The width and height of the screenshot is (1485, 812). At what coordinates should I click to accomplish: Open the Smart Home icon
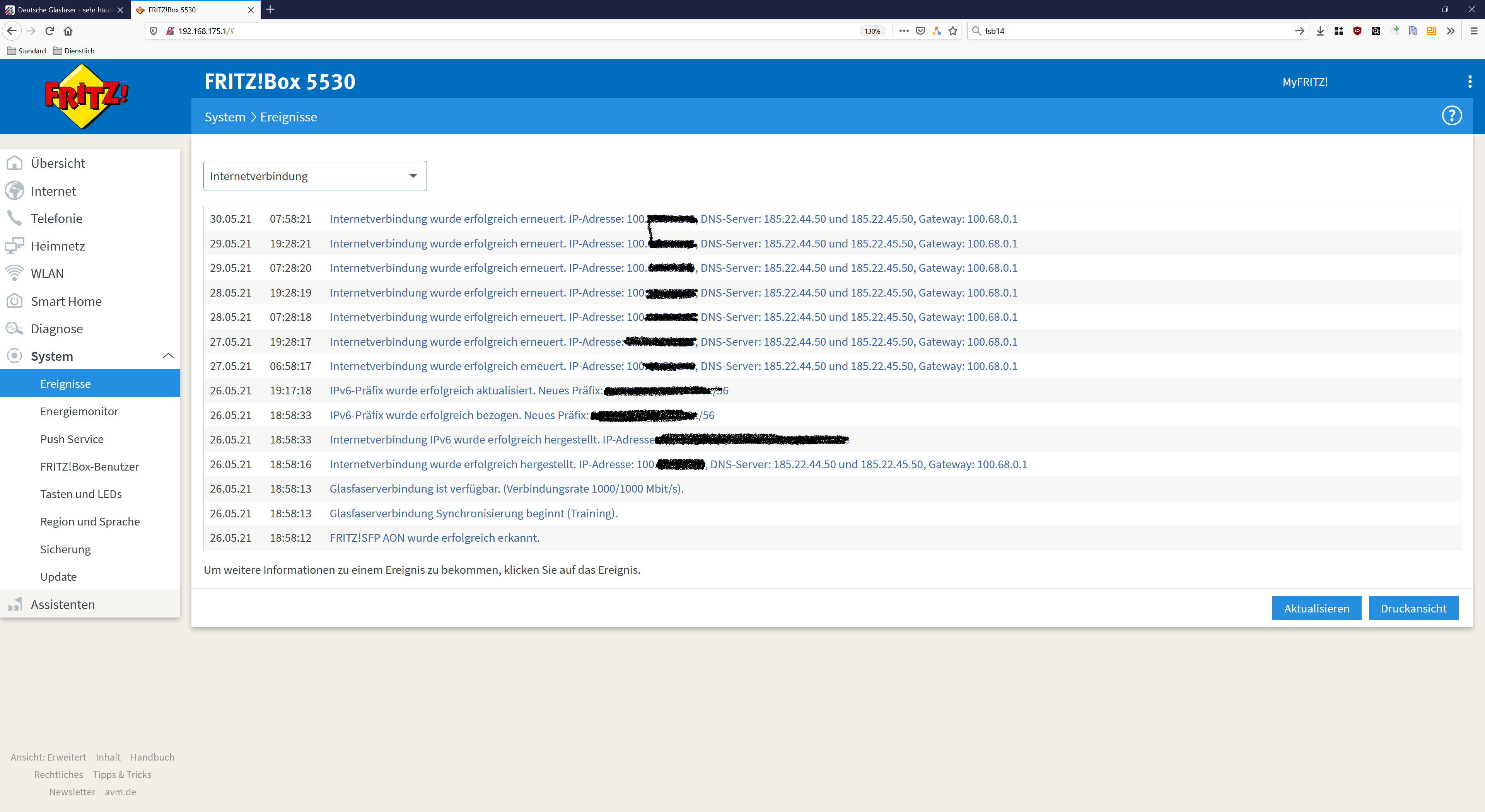(14, 301)
